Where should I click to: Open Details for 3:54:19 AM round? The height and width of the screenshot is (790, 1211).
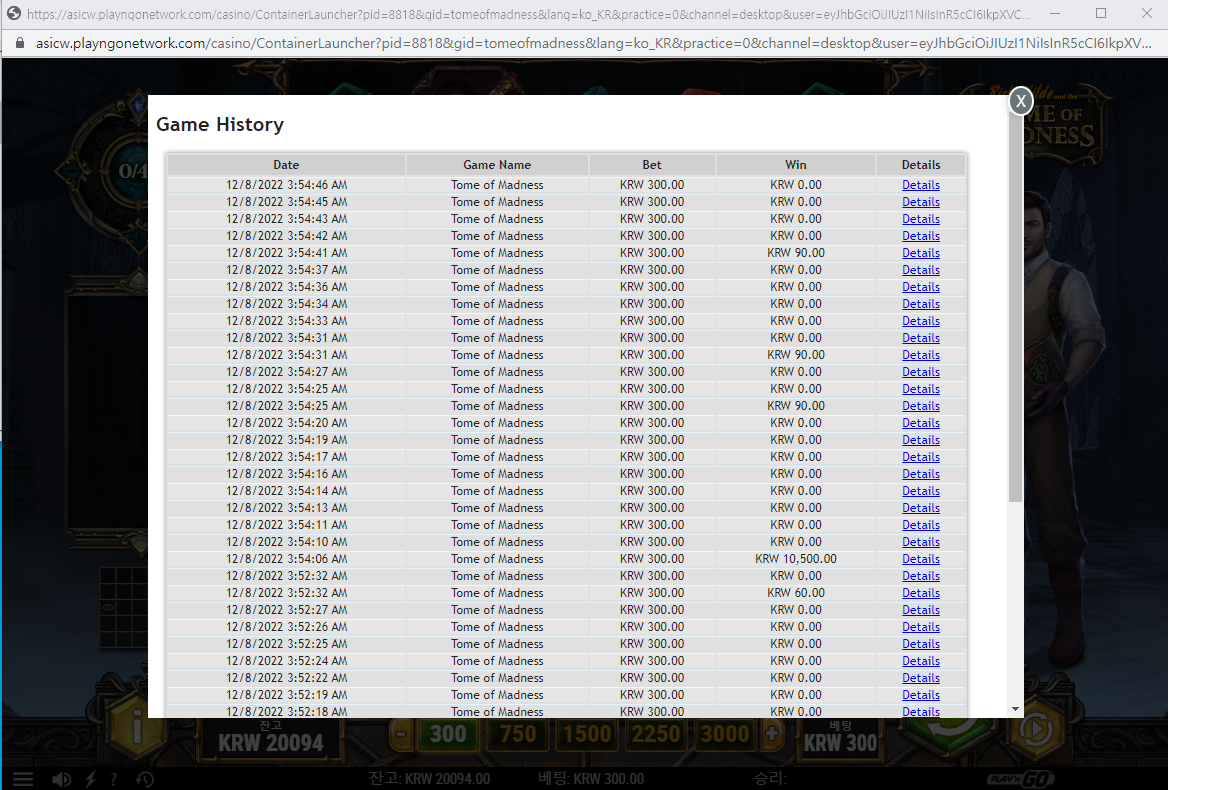[x=921, y=440]
